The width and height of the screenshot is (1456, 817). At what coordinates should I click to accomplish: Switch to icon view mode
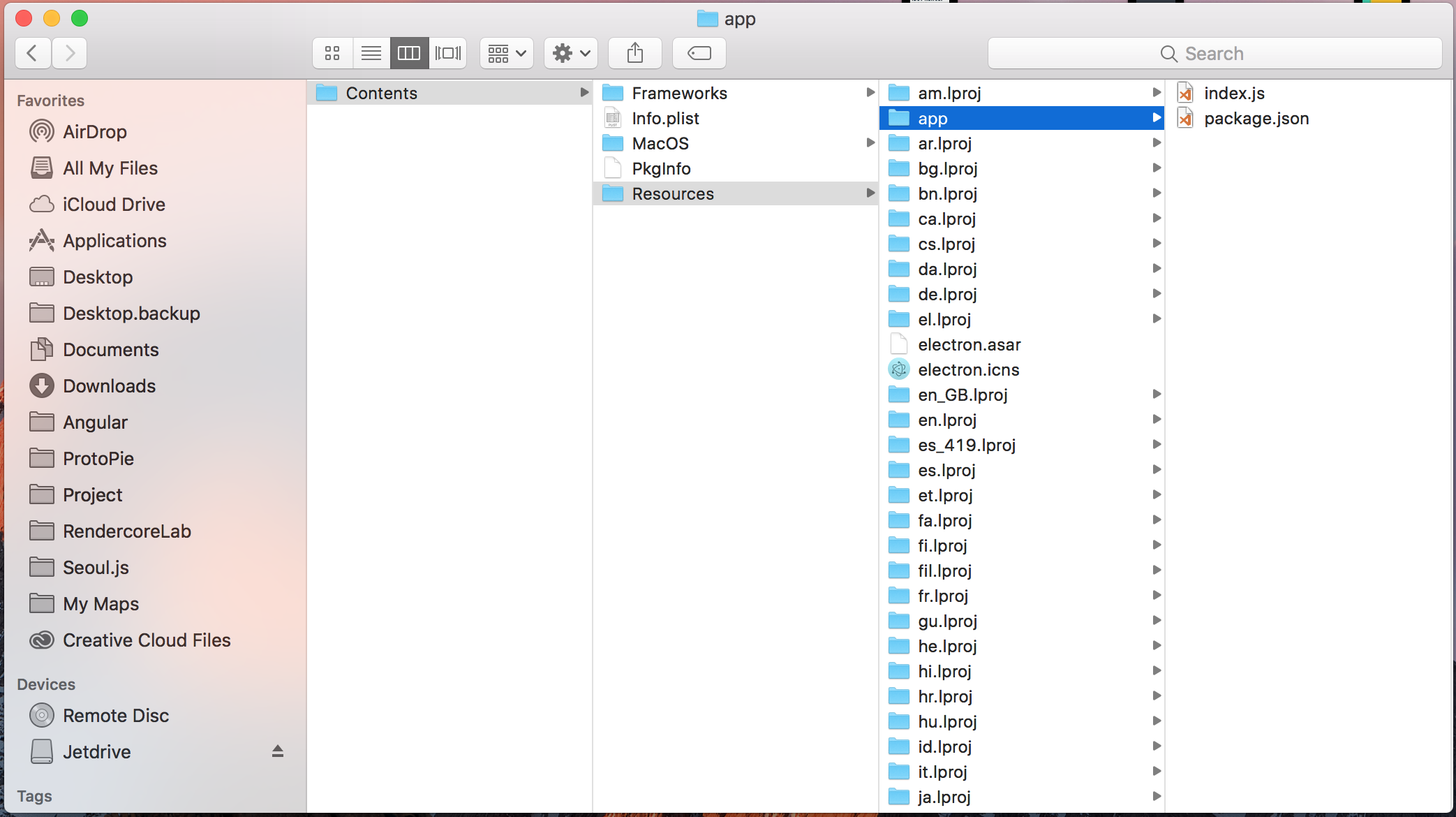tap(332, 53)
